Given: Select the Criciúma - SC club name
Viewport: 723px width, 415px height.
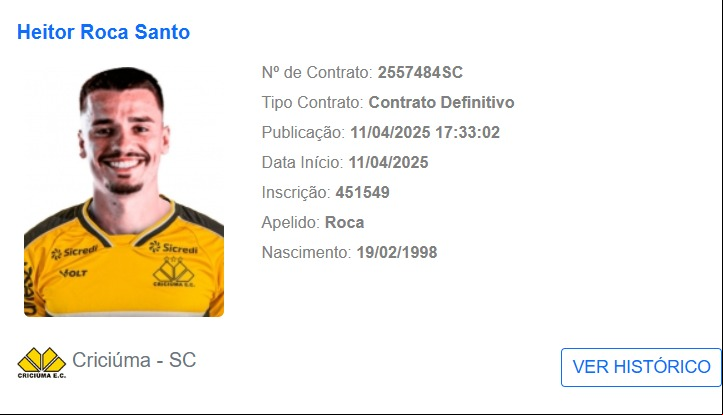Looking at the screenshot, I should click(134, 360).
